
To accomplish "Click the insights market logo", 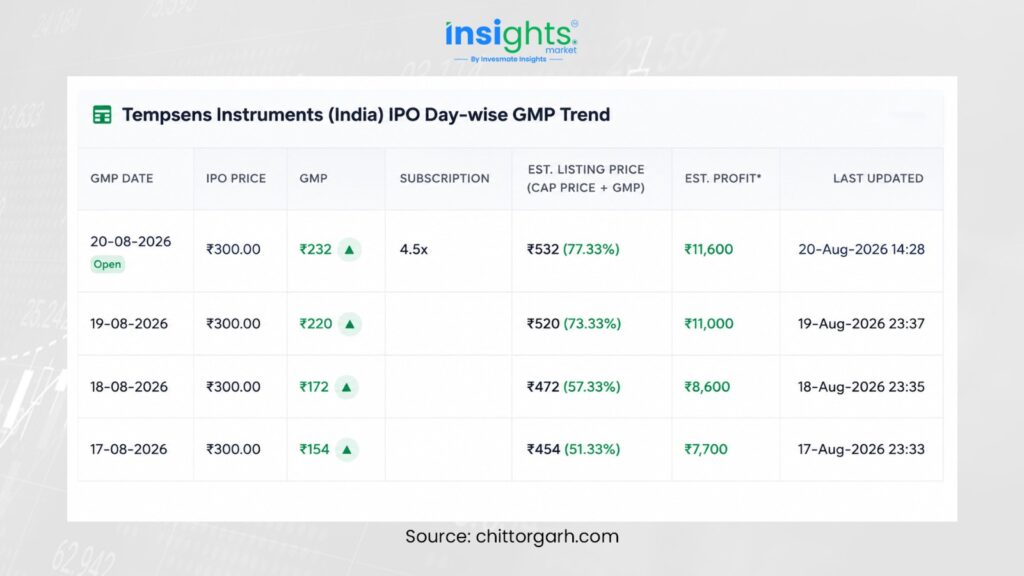I will [x=511, y=40].
